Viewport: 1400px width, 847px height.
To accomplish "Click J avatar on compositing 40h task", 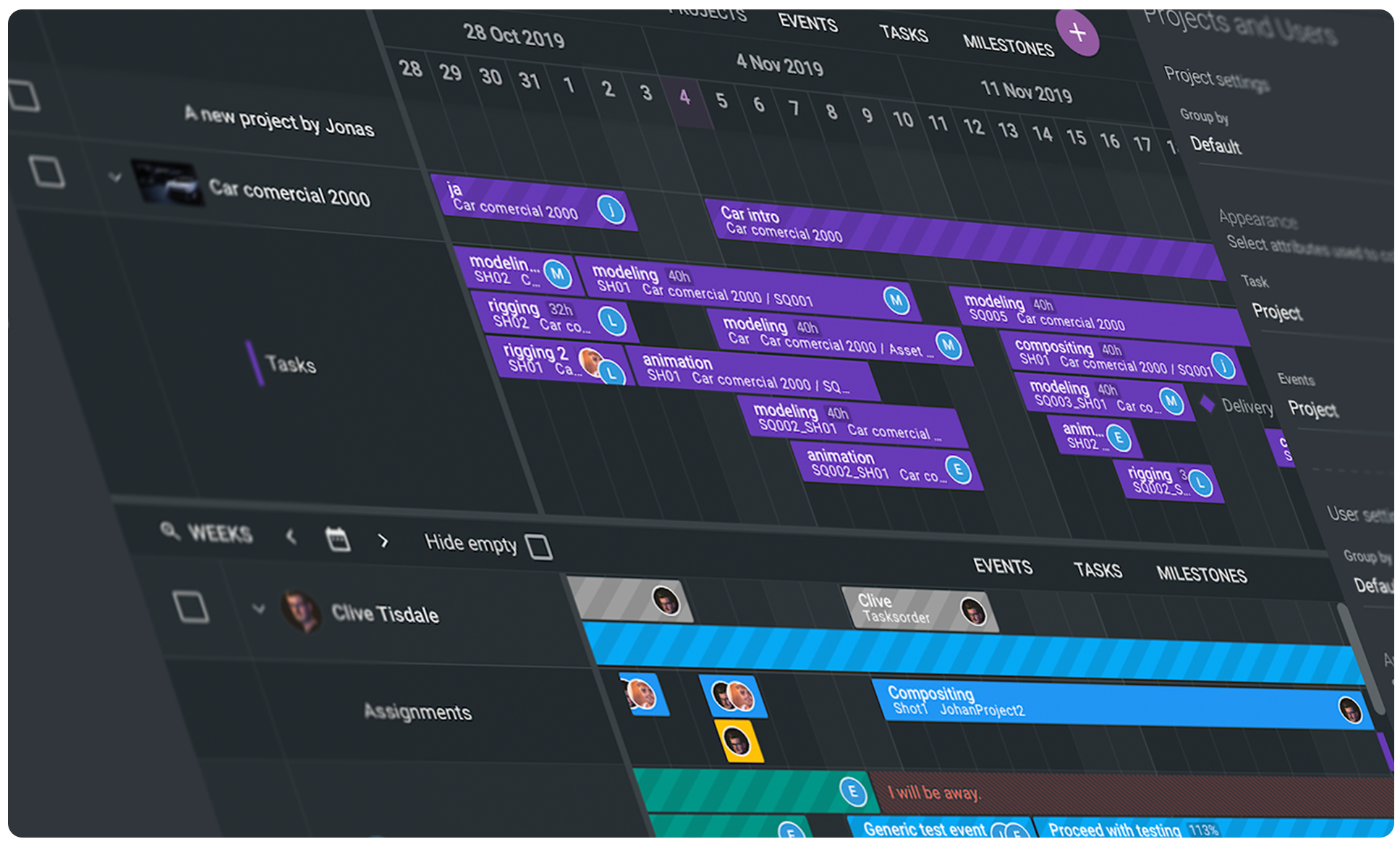I will tap(1223, 365).
